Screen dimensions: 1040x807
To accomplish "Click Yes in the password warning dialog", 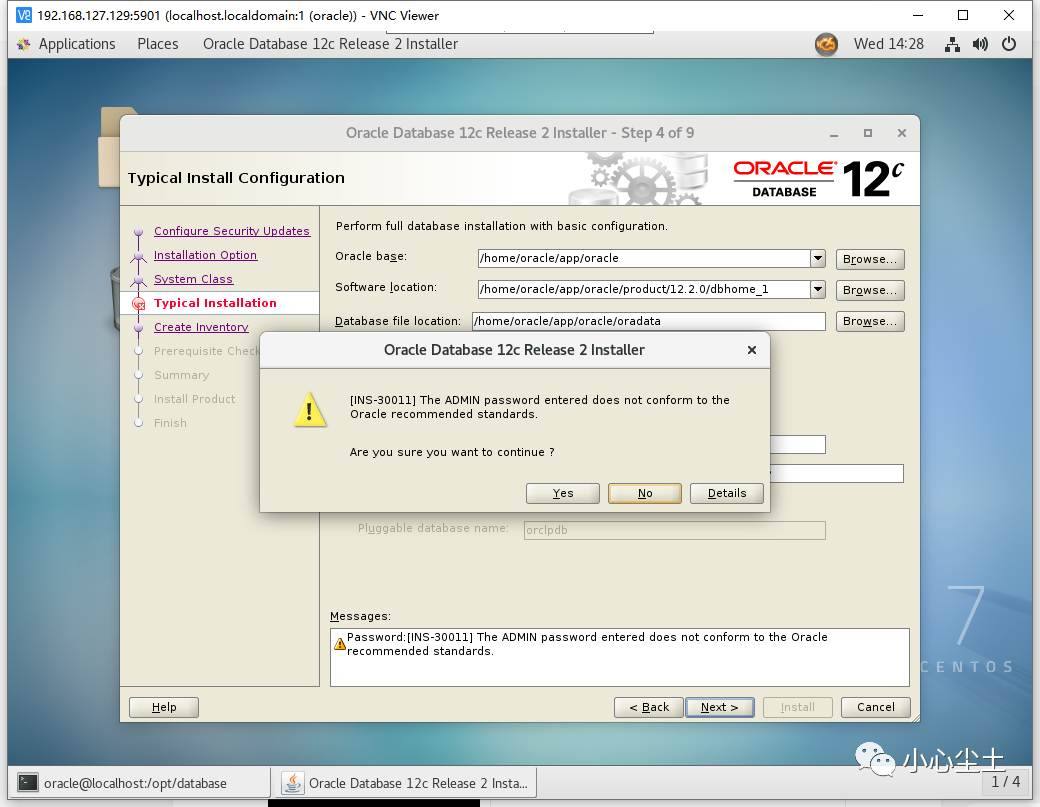I will [562, 493].
